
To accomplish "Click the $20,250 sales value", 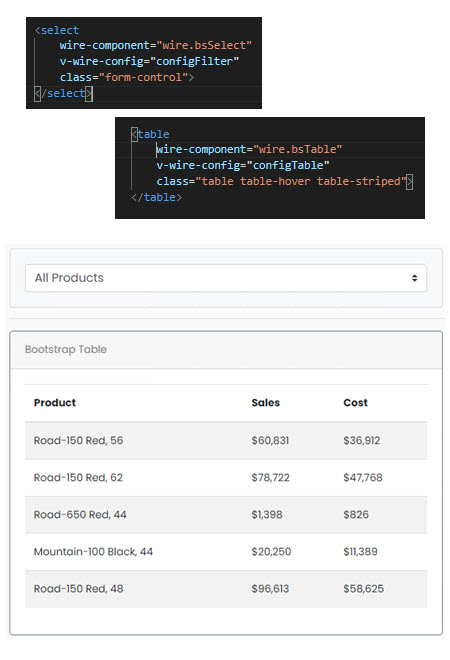I will (271, 552).
